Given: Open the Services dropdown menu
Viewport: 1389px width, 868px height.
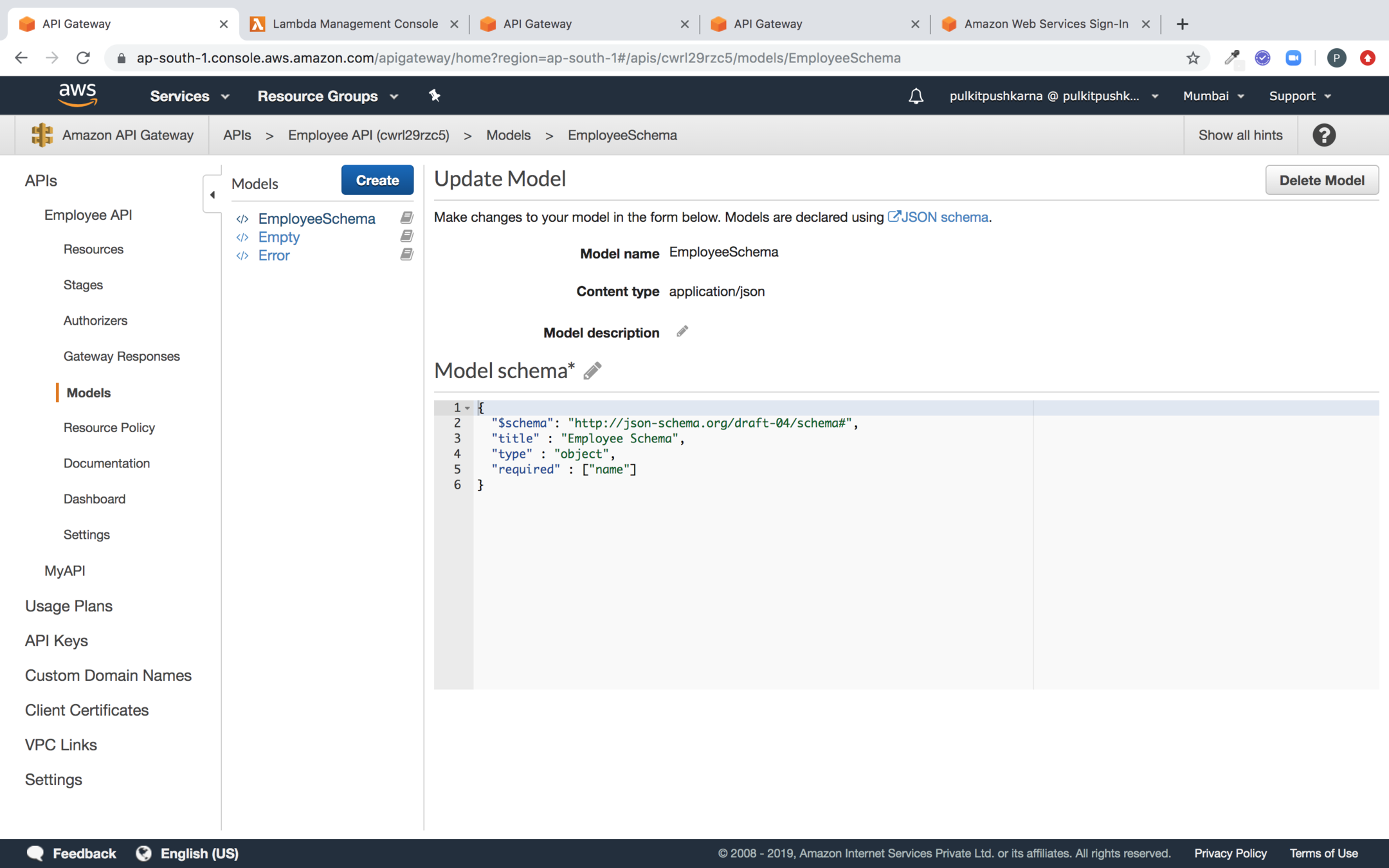Looking at the screenshot, I should click(189, 96).
